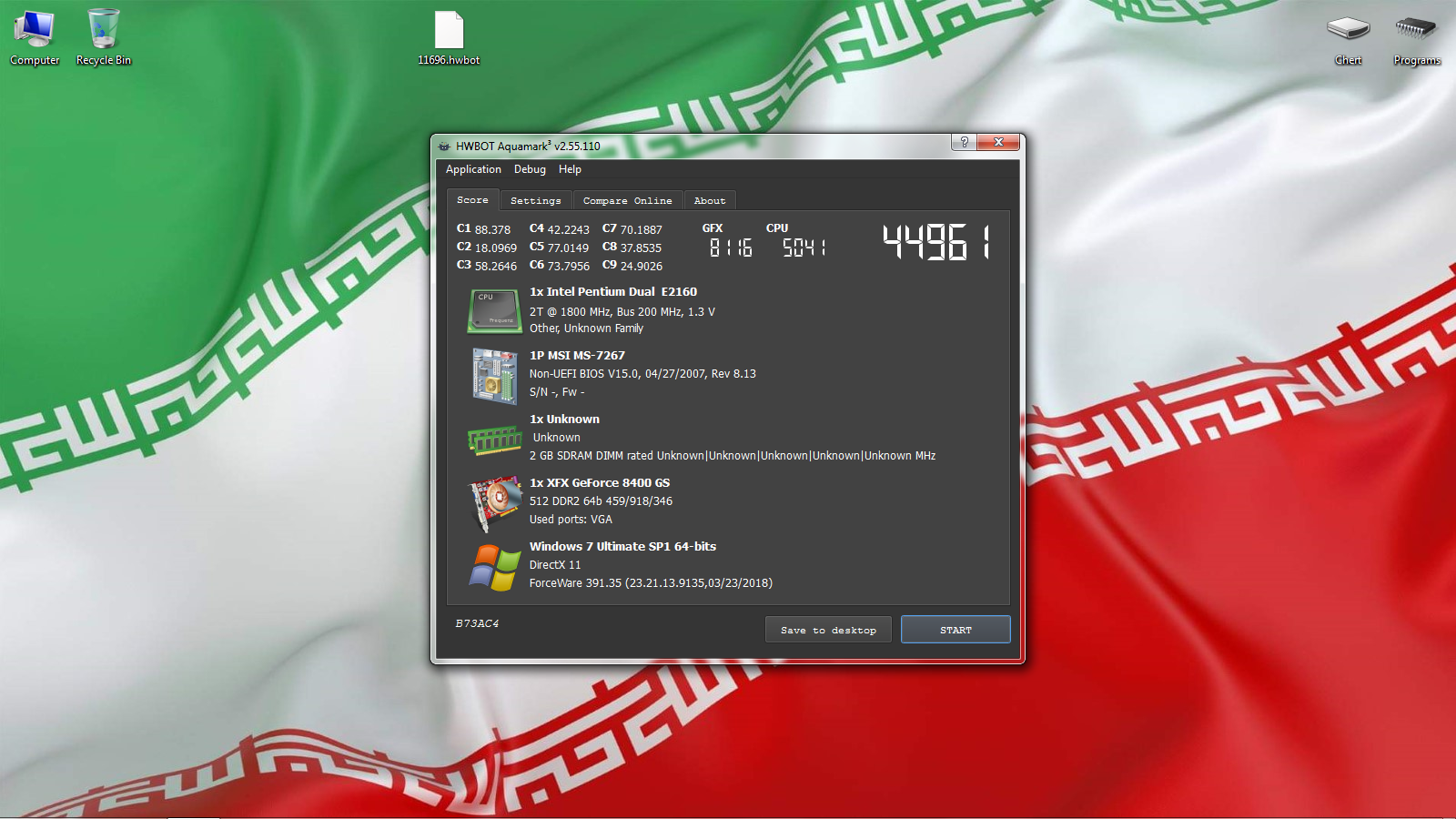Select the 11696.hwbot file icon
The width and height of the screenshot is (1456, 819).
pos(449,38)
